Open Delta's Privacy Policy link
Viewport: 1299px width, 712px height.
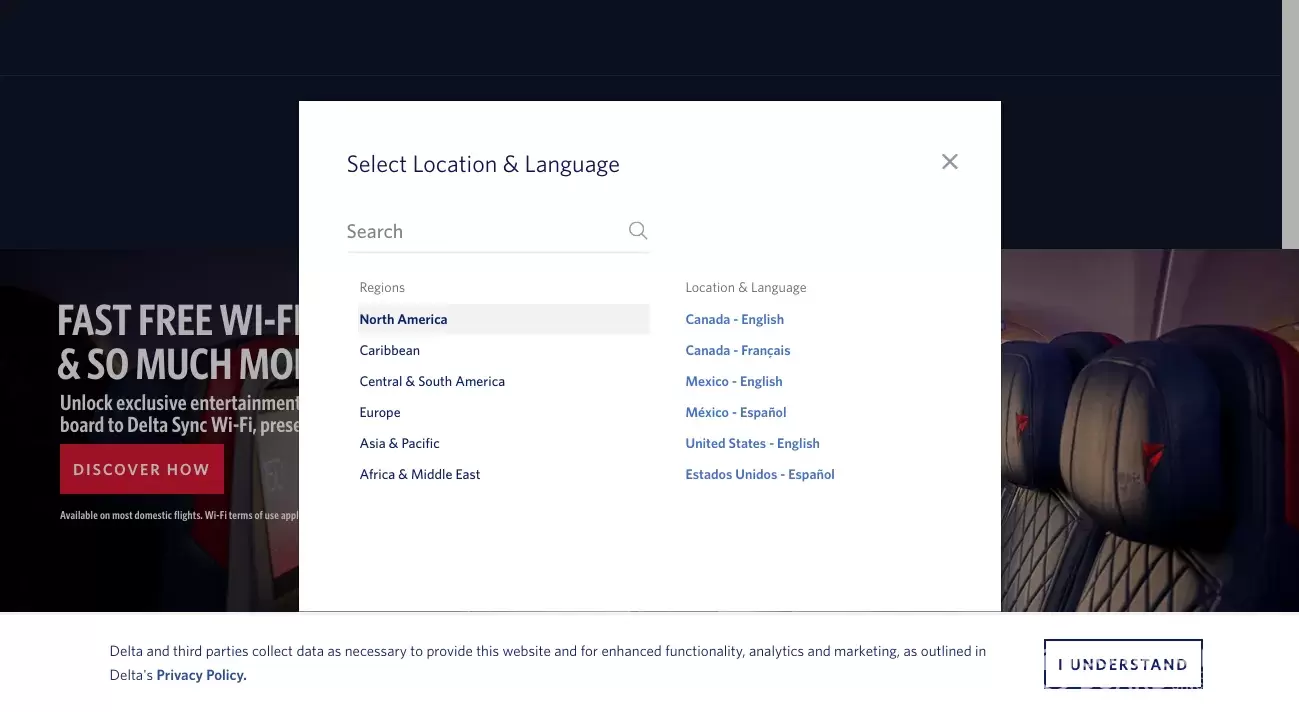(x=202, y=675)
